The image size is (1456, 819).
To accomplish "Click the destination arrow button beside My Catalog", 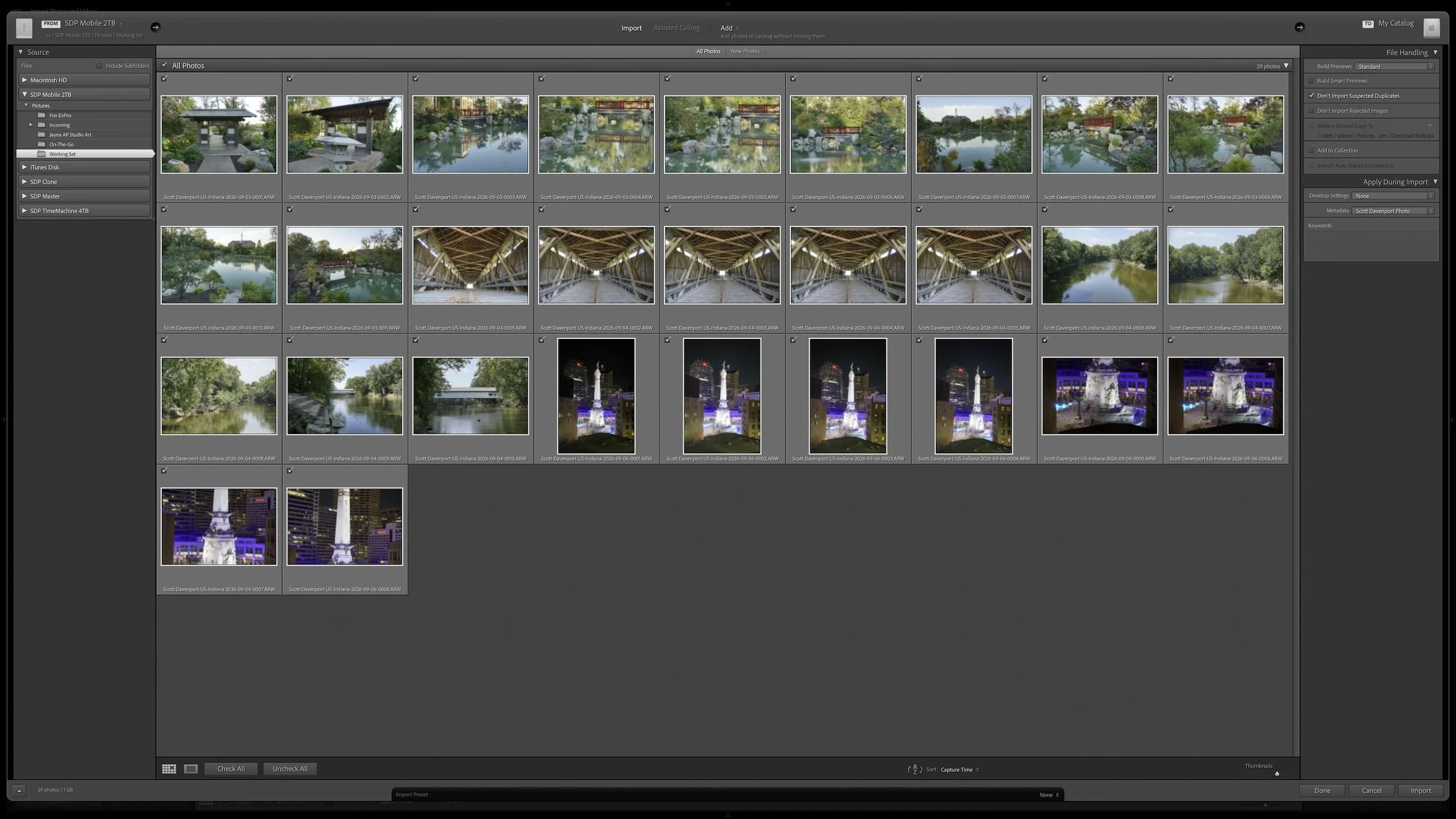I will (x=1299, y=27).
